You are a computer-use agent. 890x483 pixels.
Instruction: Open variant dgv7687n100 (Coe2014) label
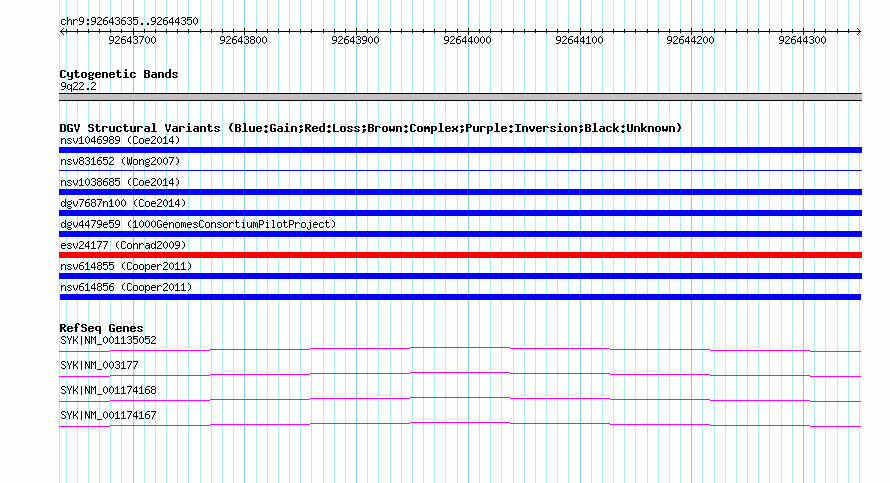123,203
